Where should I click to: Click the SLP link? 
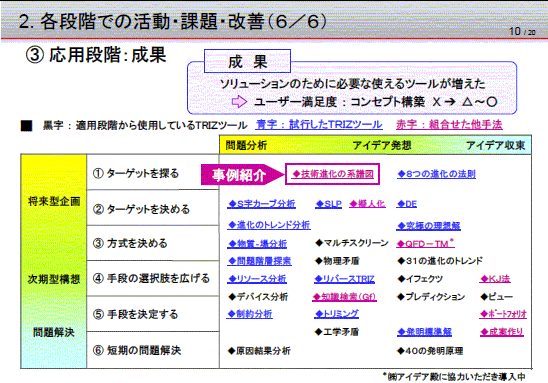328,204
